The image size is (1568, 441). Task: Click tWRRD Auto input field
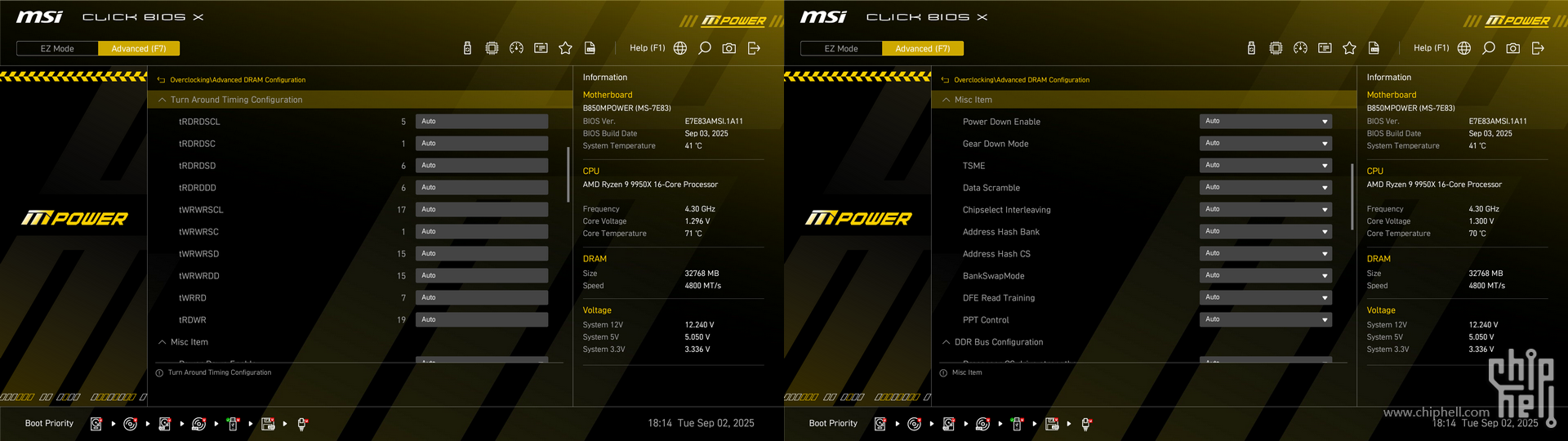pyautogui.click(x=482, y=297)
